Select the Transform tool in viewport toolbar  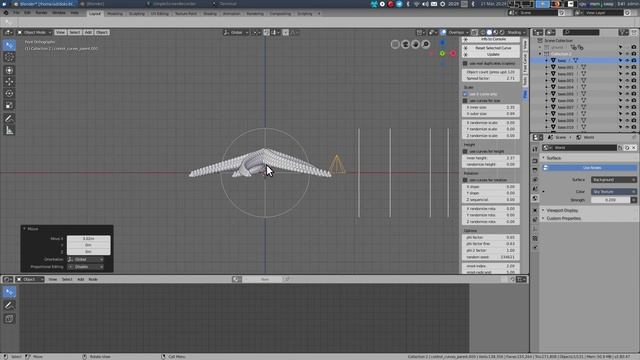tap(9, 70)
